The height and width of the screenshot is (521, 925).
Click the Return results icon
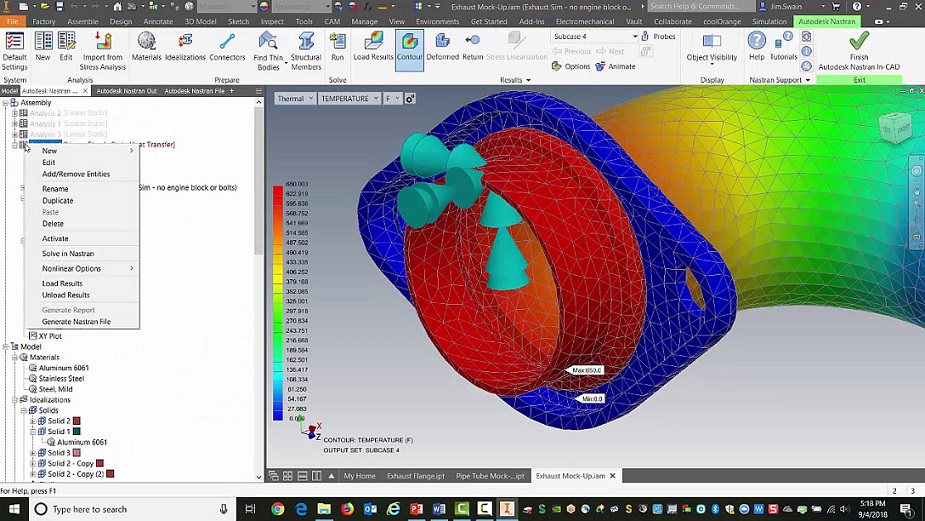tap(473, 47)
